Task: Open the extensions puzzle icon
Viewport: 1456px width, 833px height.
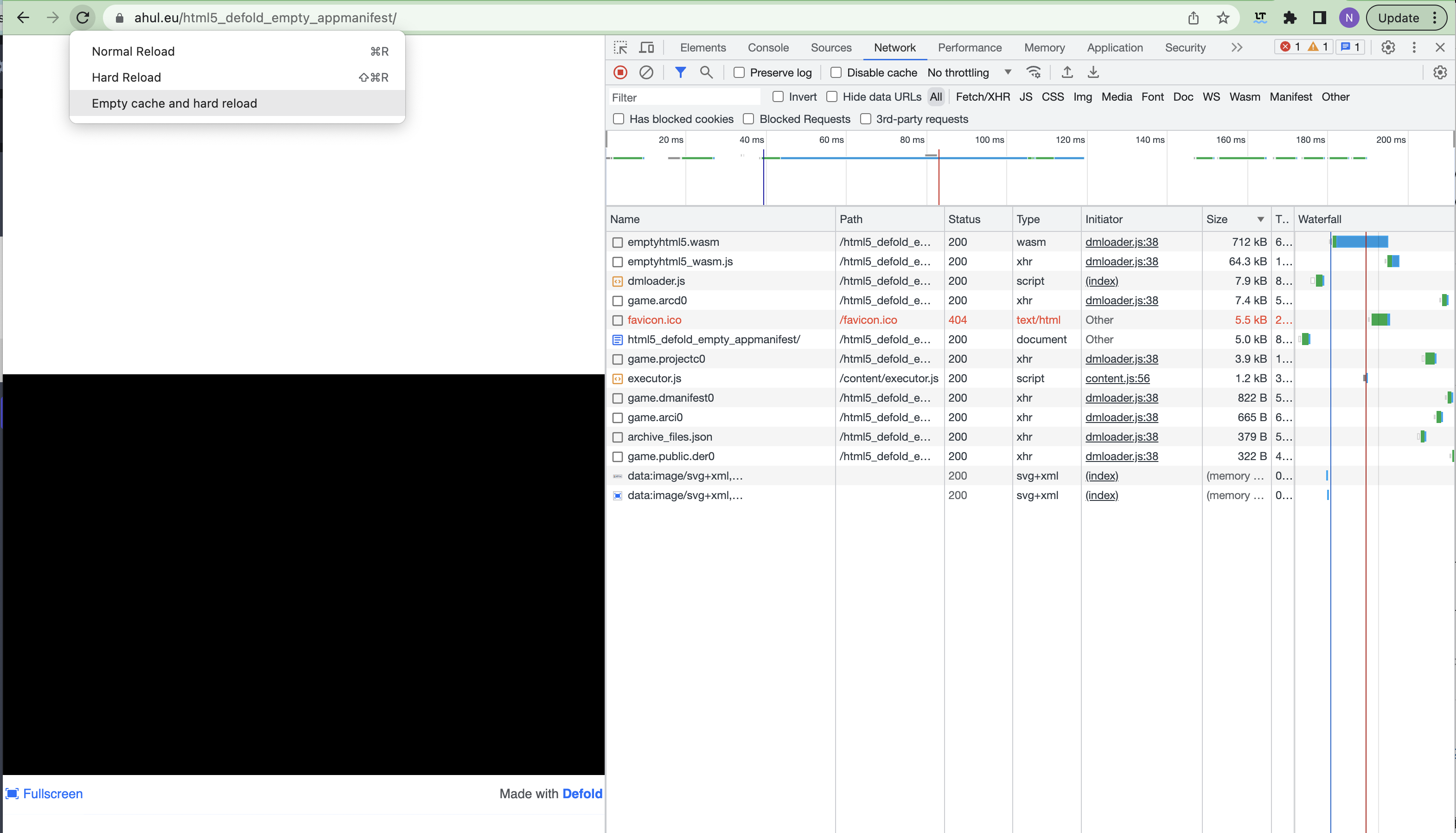Action: 1290,18
